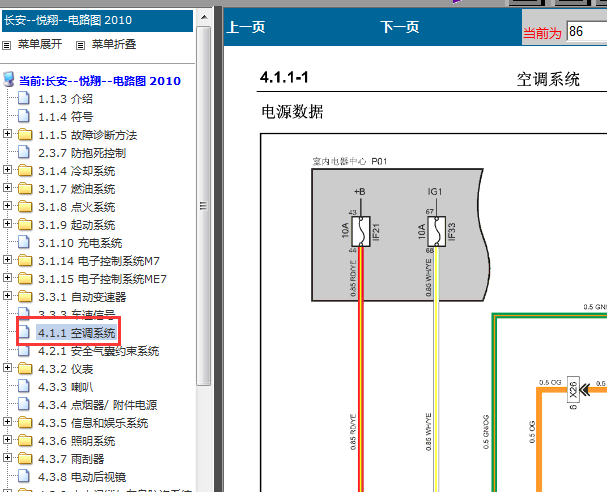Open 1.1.3 介绍 page
Screen dimensions: 607x492
point(65,99)
